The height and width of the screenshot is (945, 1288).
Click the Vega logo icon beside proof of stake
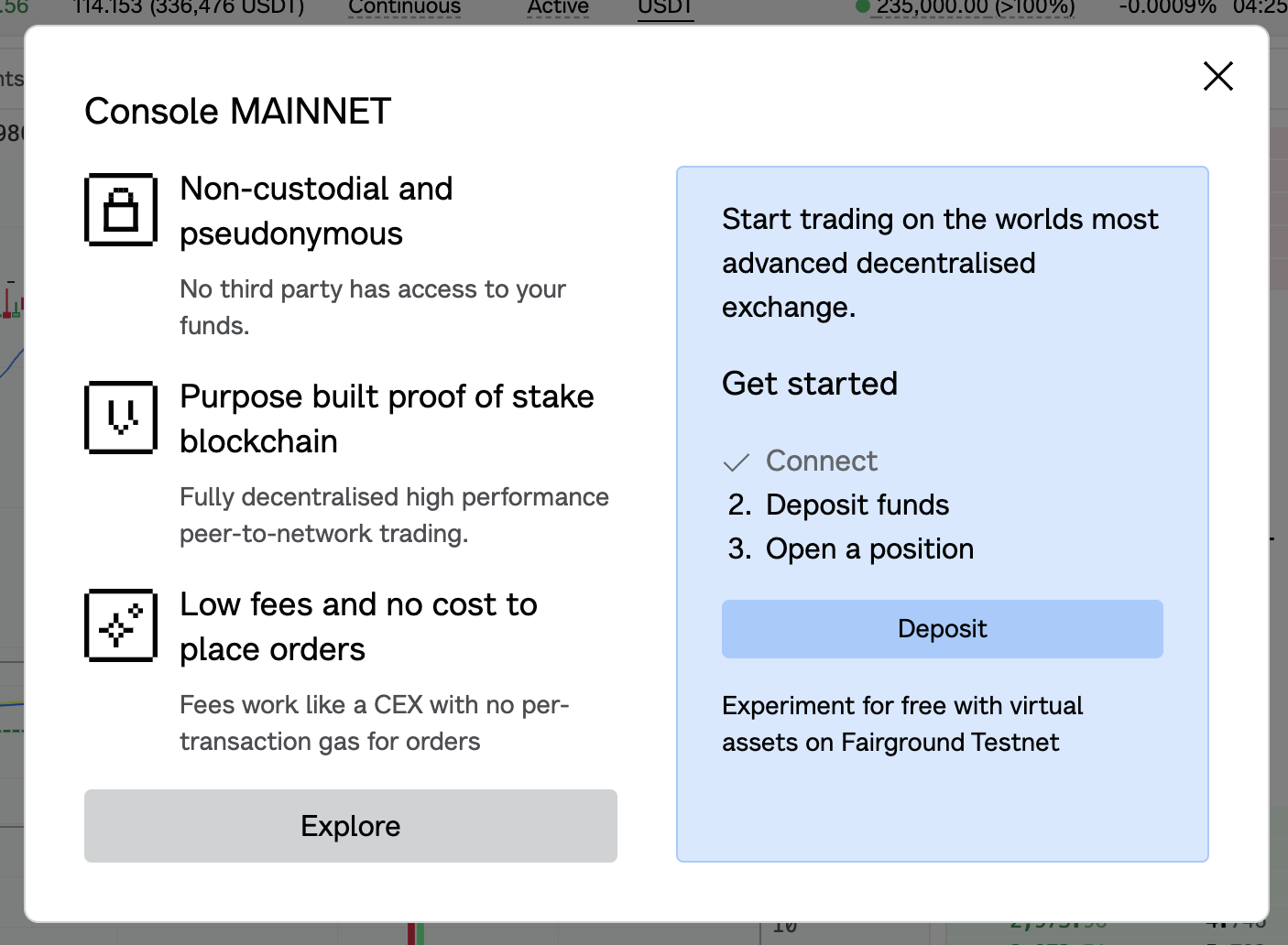point(121,418)
